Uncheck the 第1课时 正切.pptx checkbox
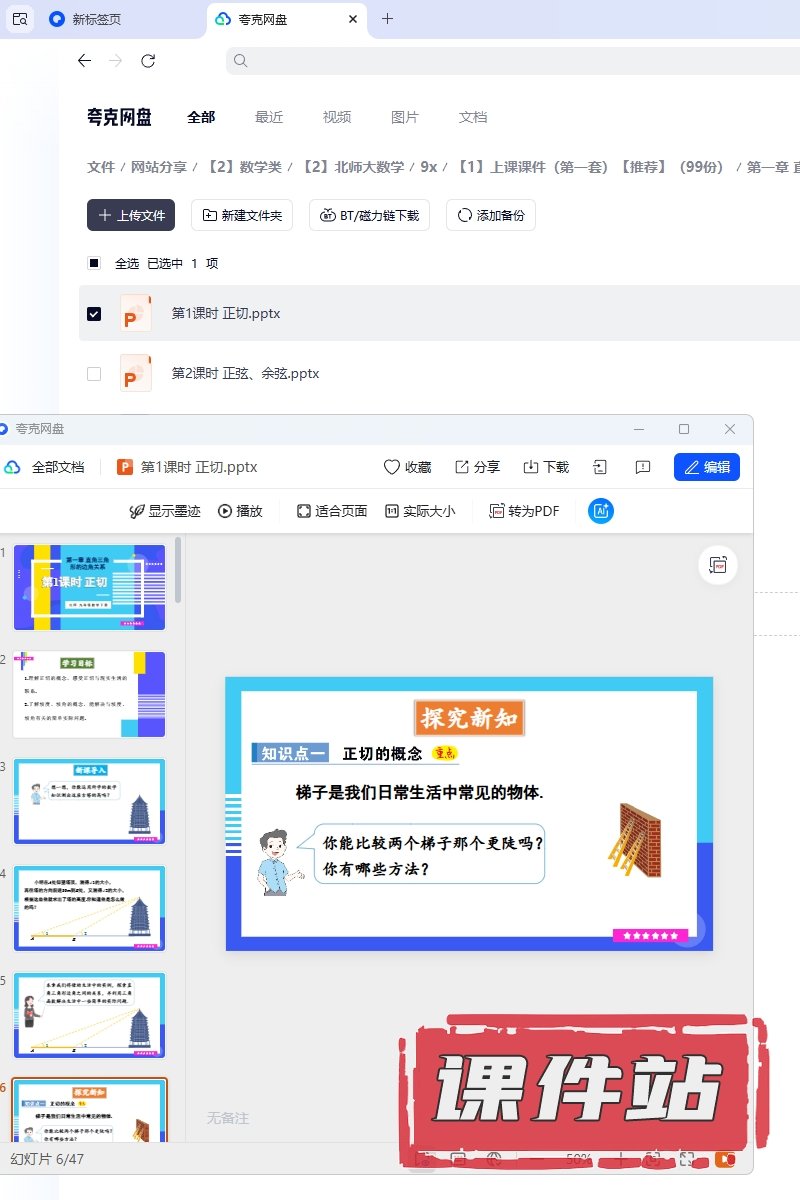The width and height of the screenshot is (800, 1200). tap(94, 314)
